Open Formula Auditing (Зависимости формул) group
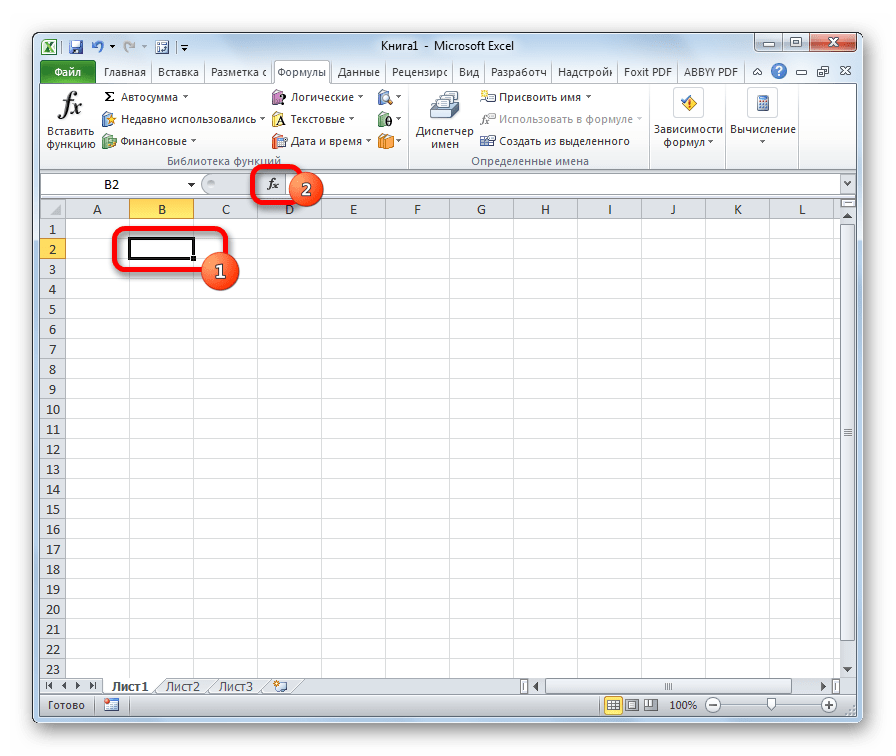The width and height of the screenshot is (896, 756). pyautogui.click(x=688, y=119)
